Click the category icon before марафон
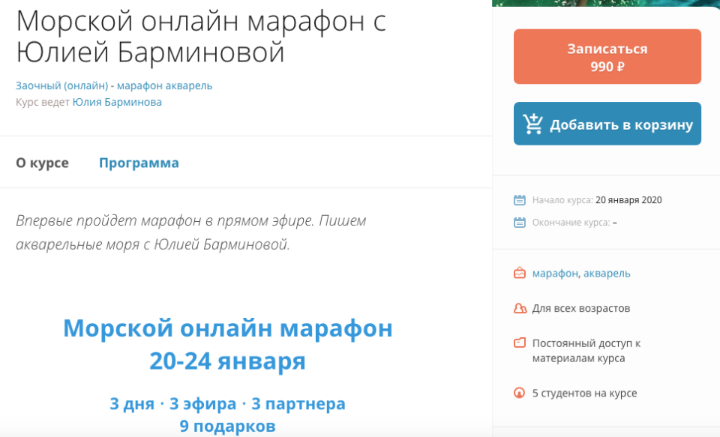 (519, 273)
